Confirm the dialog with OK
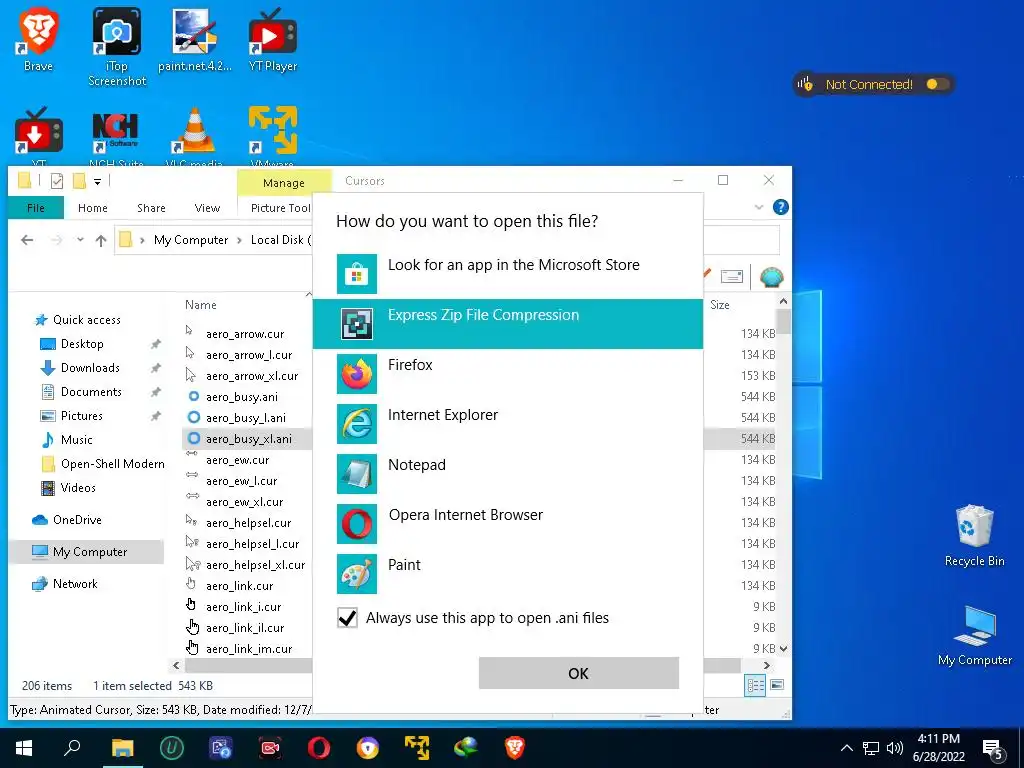This screenshot has width=1024, height=768. (579, 673)
